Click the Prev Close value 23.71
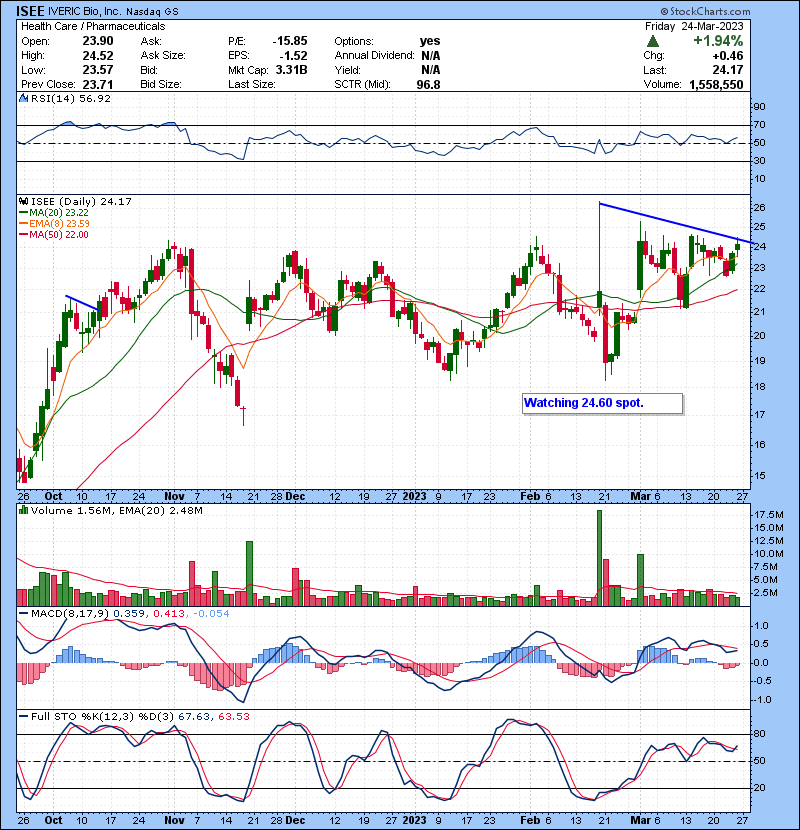The image size is (800, 830). 97,84
